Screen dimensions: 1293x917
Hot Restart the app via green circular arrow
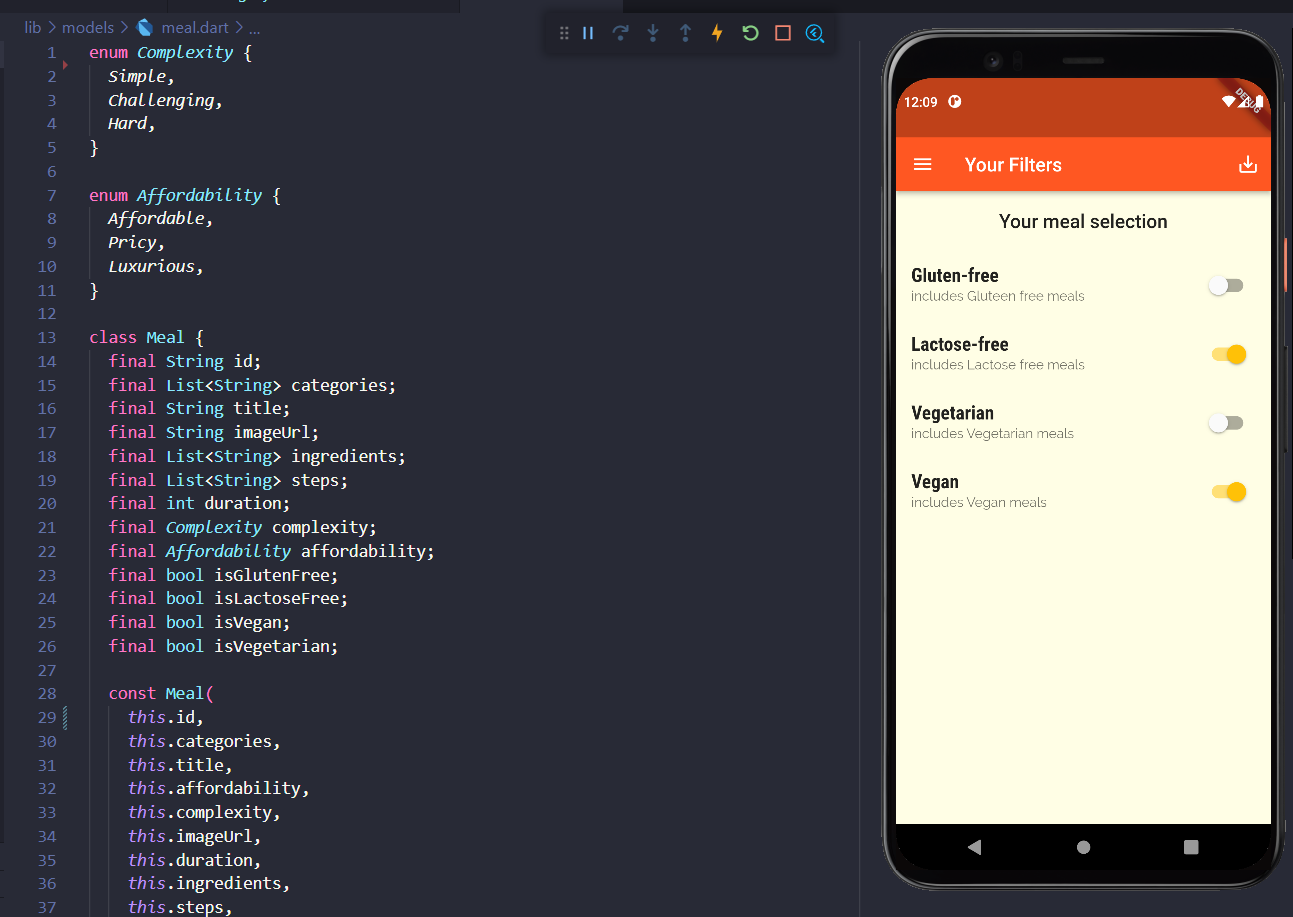(x=750, y=33)
